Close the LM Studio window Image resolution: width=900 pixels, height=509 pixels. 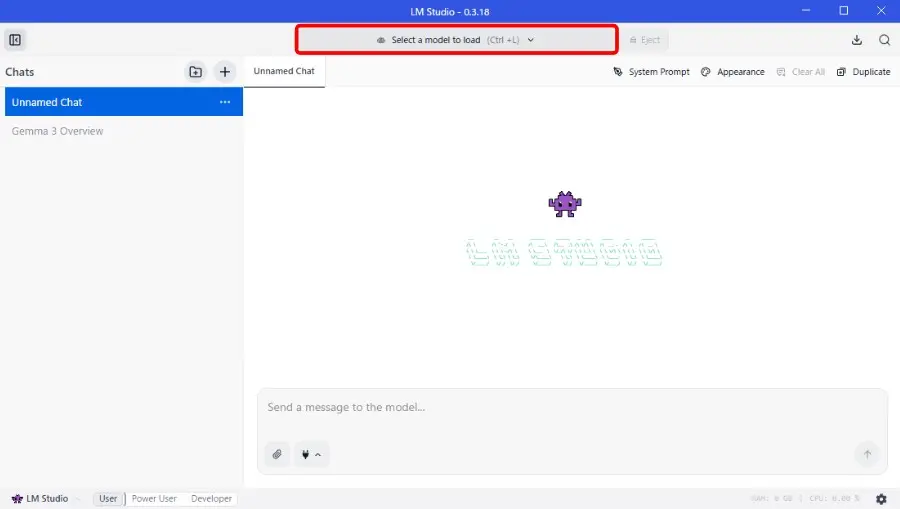click(x=881, y=11)
